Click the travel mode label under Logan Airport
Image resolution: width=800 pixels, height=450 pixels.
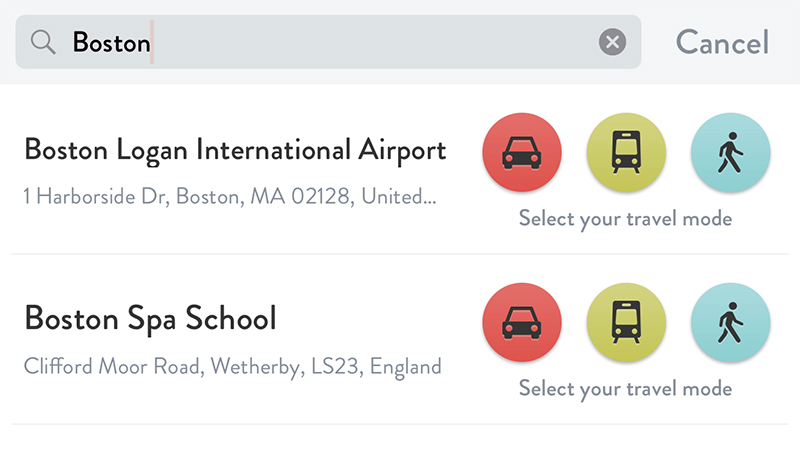pos(626,219)
